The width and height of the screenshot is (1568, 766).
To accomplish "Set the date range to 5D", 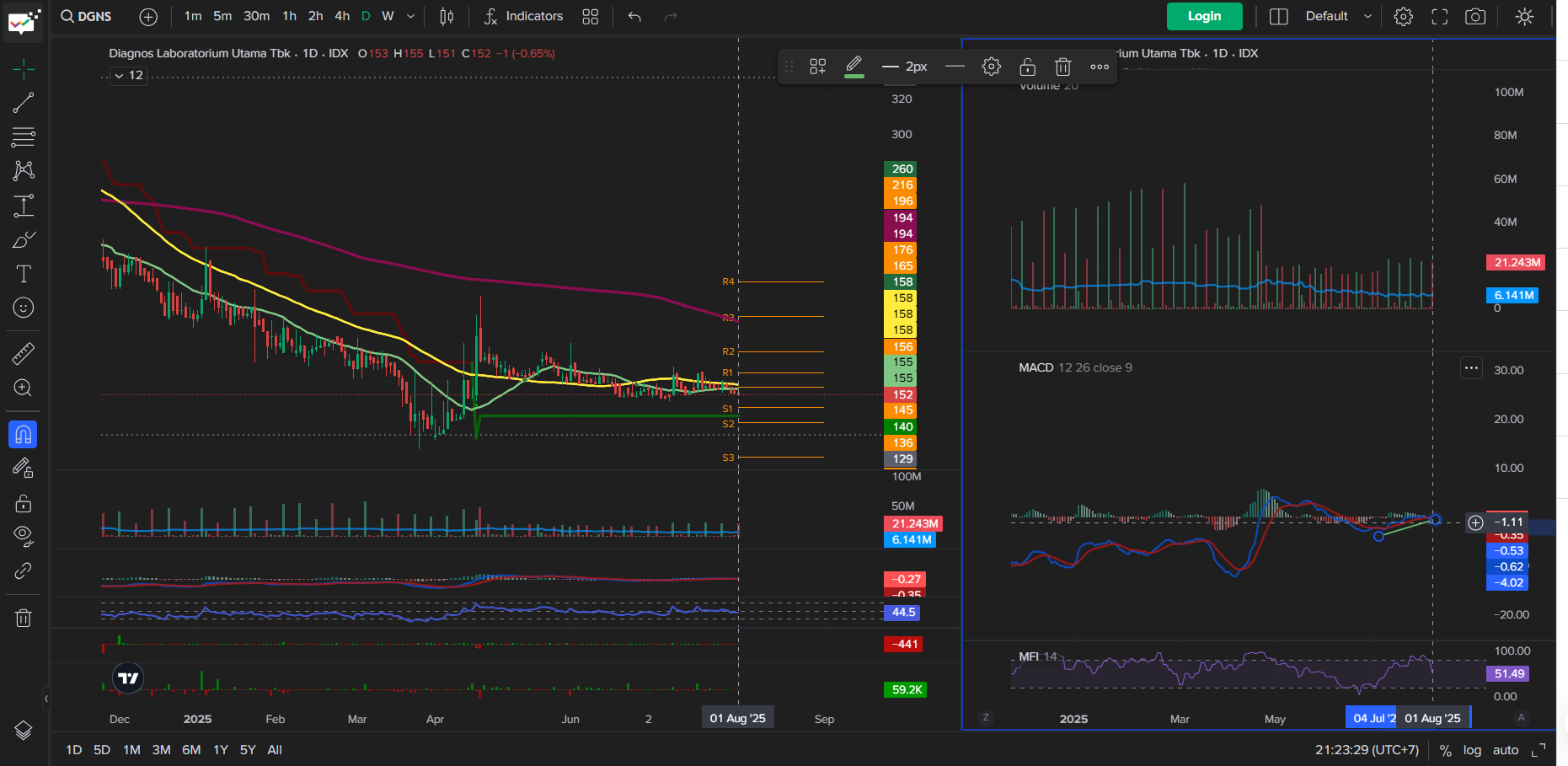I will tap(102, 750).
